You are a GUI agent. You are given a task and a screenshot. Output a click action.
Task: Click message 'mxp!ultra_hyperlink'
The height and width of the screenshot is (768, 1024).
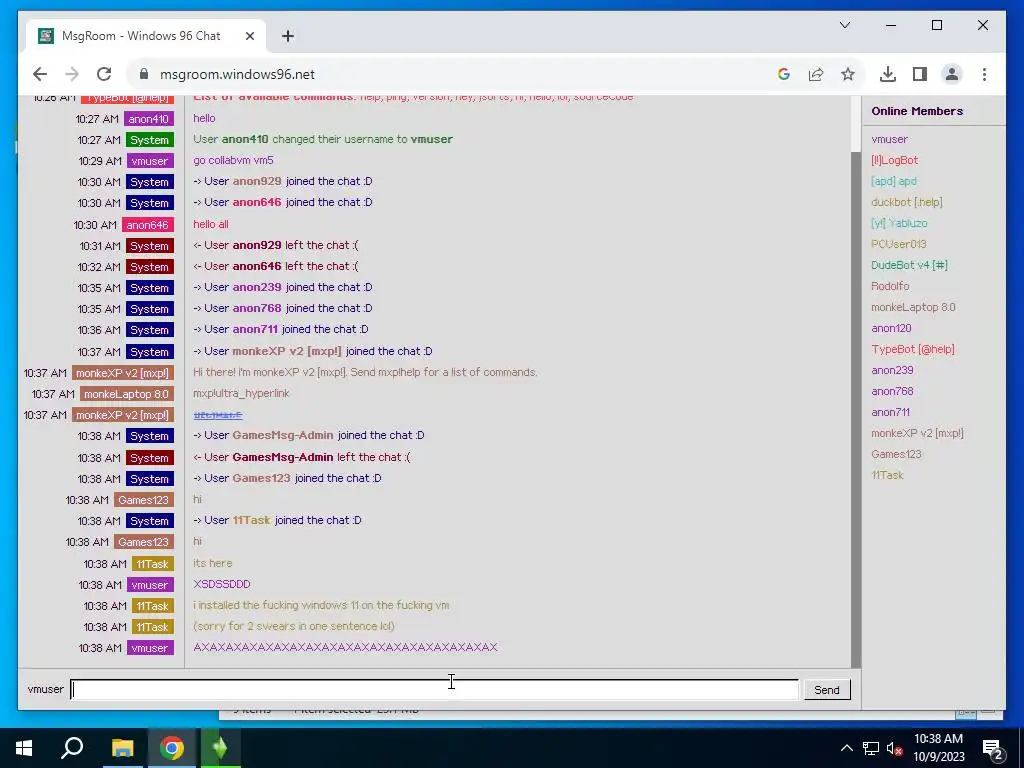tap(241, 393)
